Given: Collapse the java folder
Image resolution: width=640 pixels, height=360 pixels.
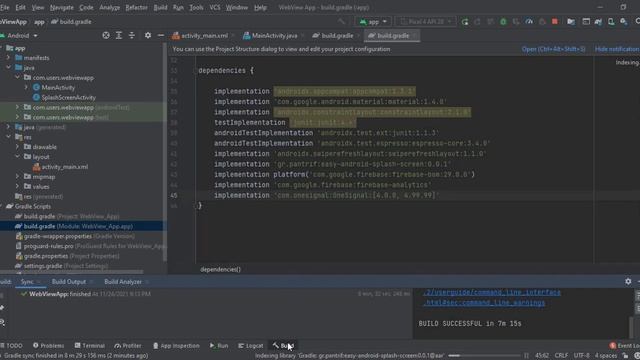Looking at the screenshot, I should click(8, 68).
